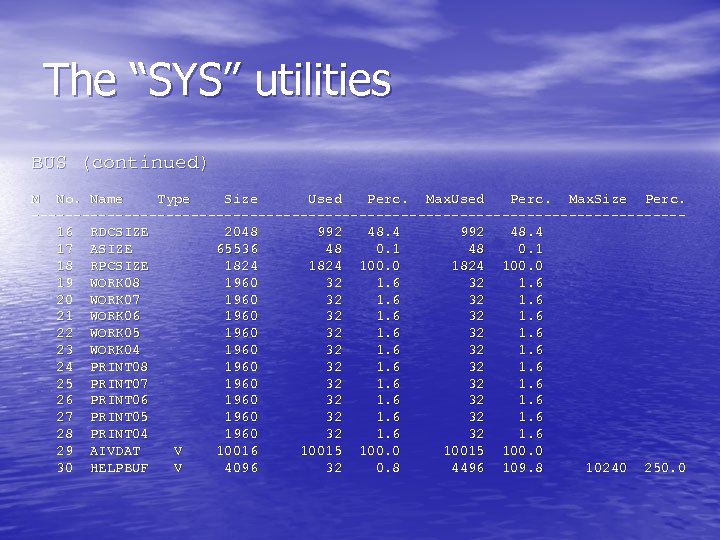Select the WORK06 row name

point(115,316)
